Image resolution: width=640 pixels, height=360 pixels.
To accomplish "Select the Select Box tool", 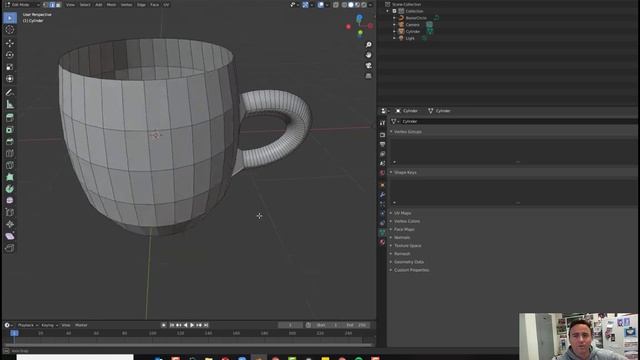I will tap(10, 18).
